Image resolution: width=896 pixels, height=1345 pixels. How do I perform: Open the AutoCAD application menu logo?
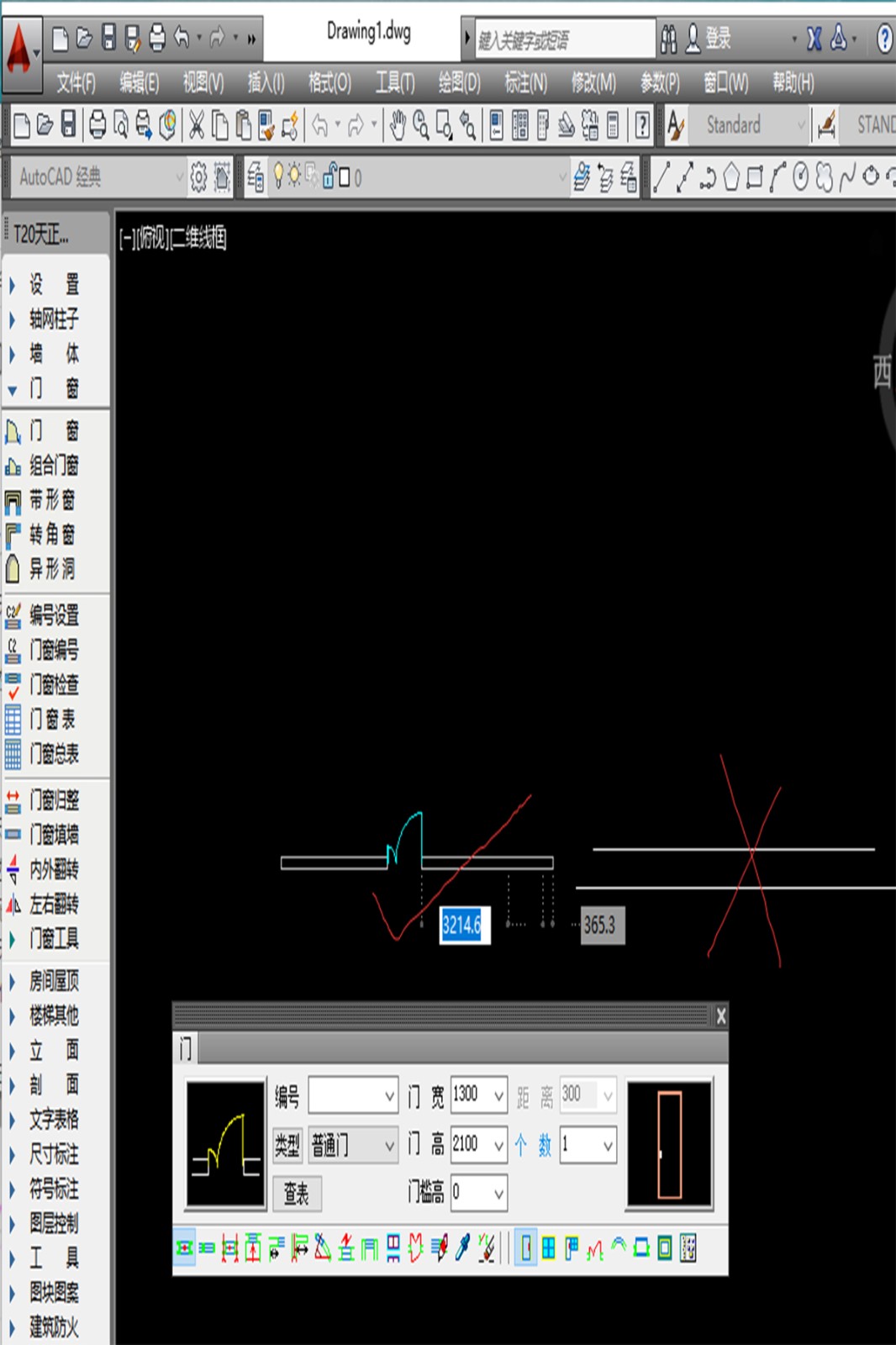tap(20, 55)
